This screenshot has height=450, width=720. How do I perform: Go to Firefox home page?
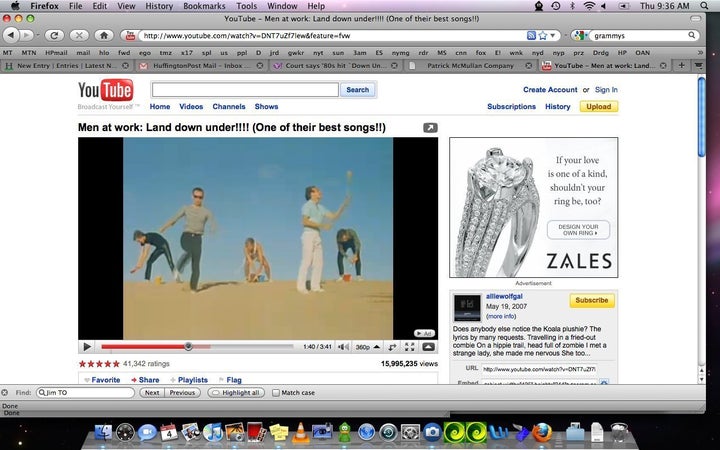click(x=104, y=35)
